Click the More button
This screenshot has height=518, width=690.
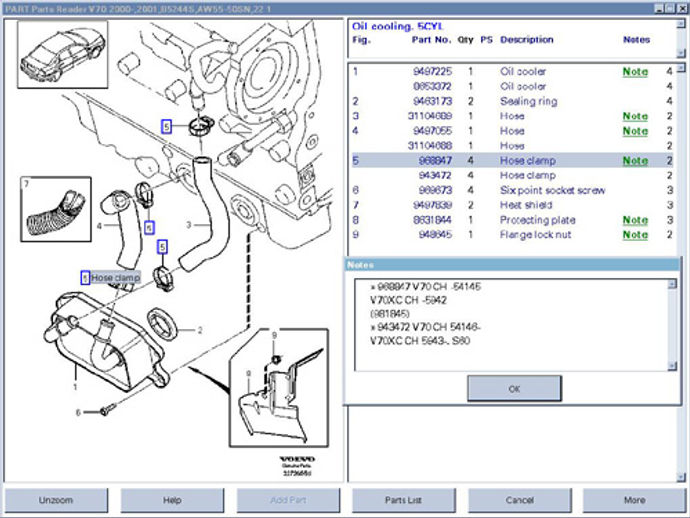click(635, 500)
